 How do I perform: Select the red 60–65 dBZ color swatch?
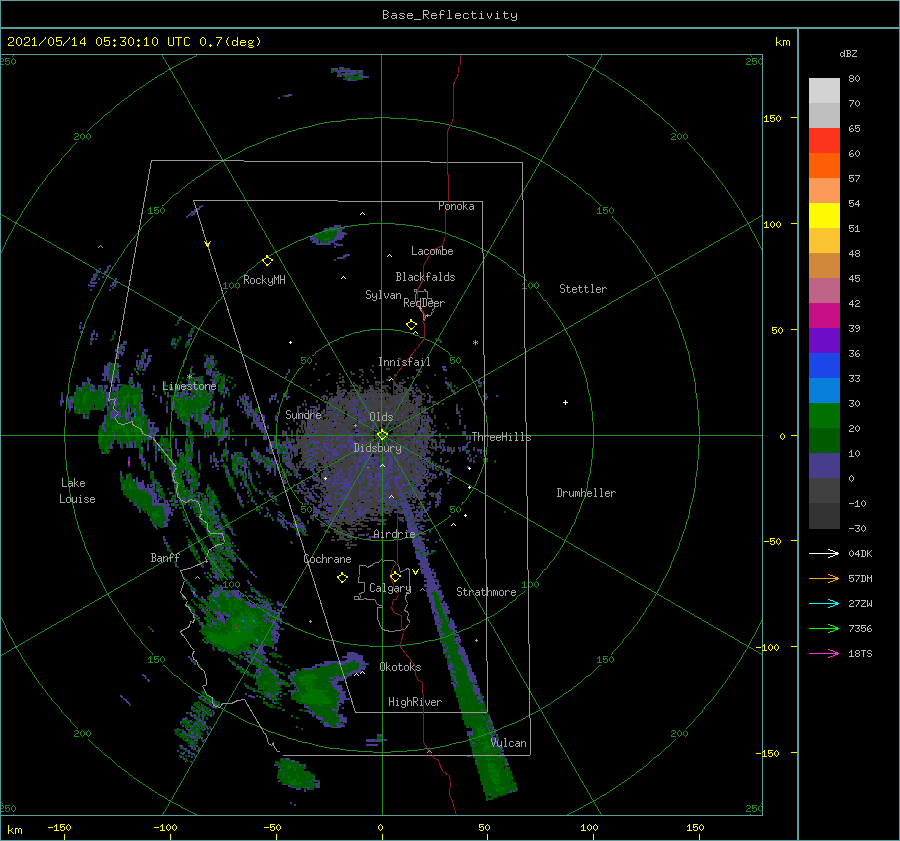point(824,141)
